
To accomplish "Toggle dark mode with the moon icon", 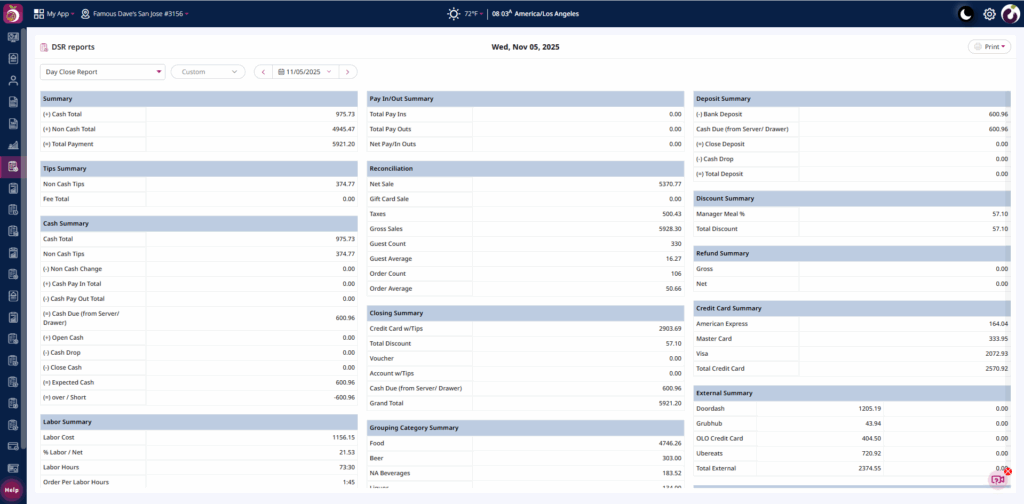I will coord(965,14).
